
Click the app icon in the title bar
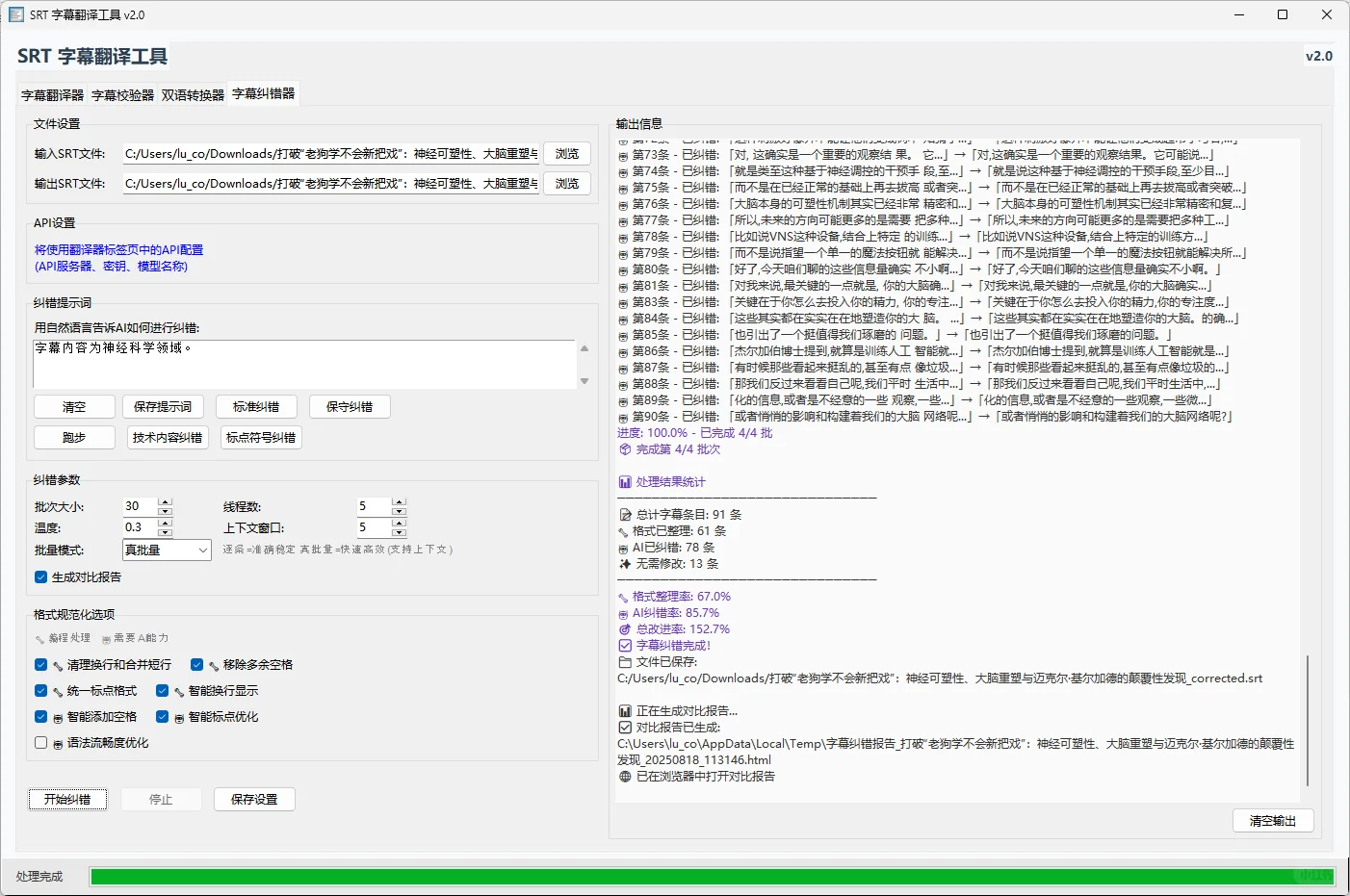click(x=15, y=14)
